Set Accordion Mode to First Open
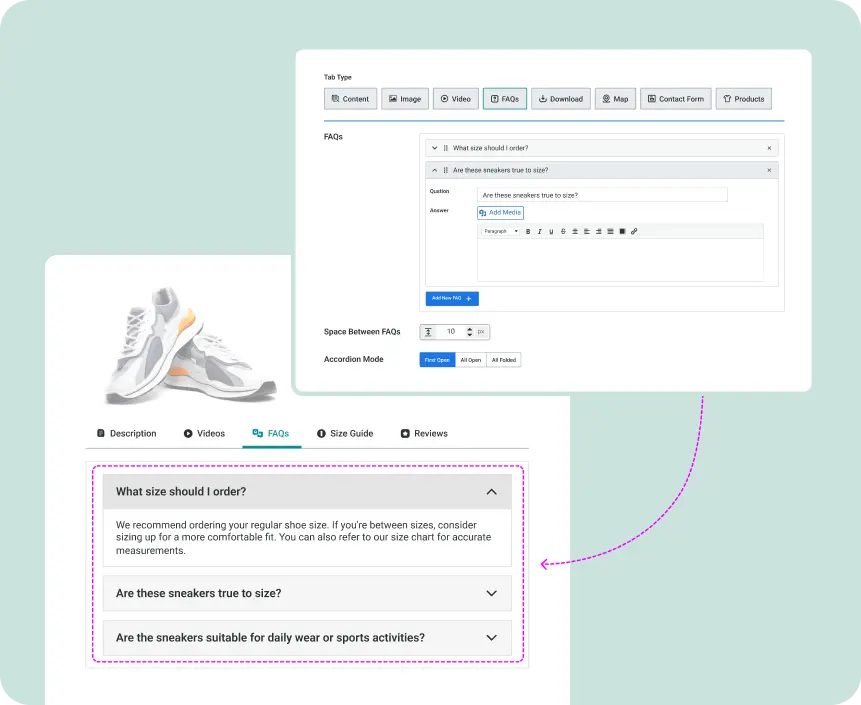 pyautogui.click(x=437, y=360)
